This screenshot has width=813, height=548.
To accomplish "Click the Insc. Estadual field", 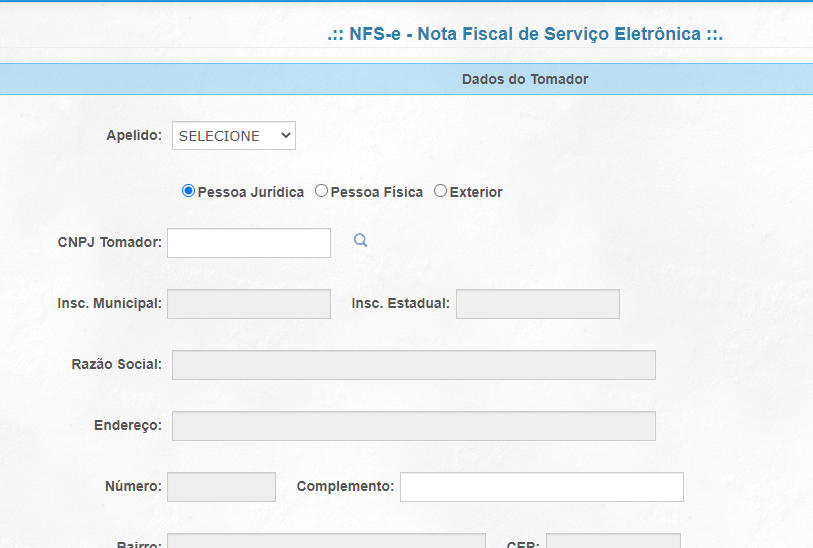I will click(537, 304).
